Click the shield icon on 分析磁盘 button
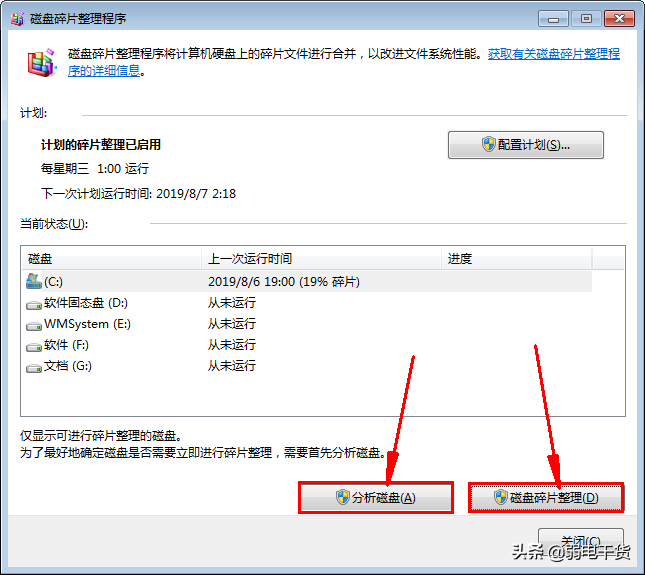This screenshot has width=645, height=575. click(342, 497)
